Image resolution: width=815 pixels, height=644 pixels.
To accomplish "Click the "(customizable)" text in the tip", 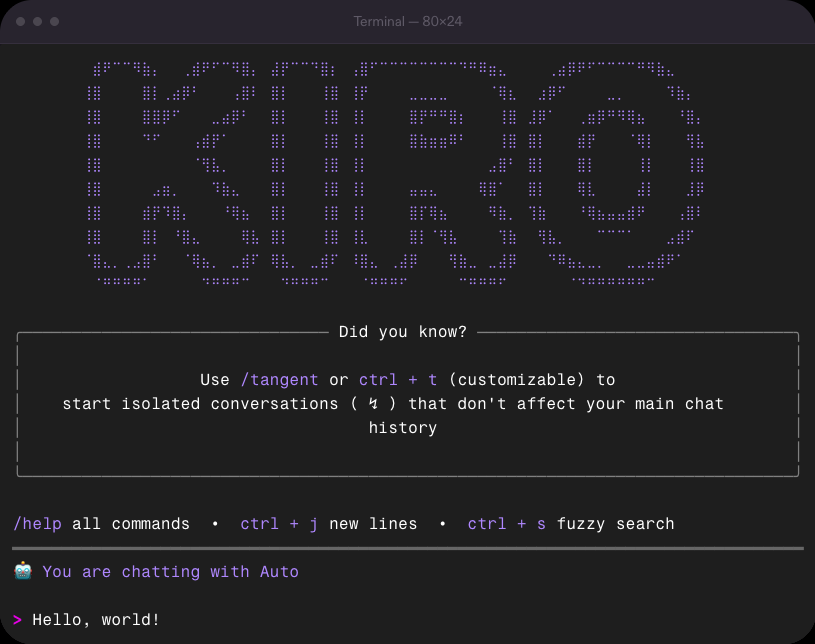I will [517, 380].
